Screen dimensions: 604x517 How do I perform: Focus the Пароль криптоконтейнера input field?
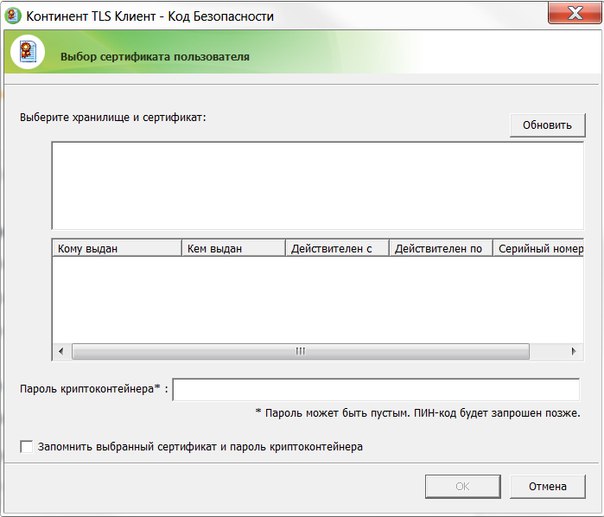pos(376,389)
